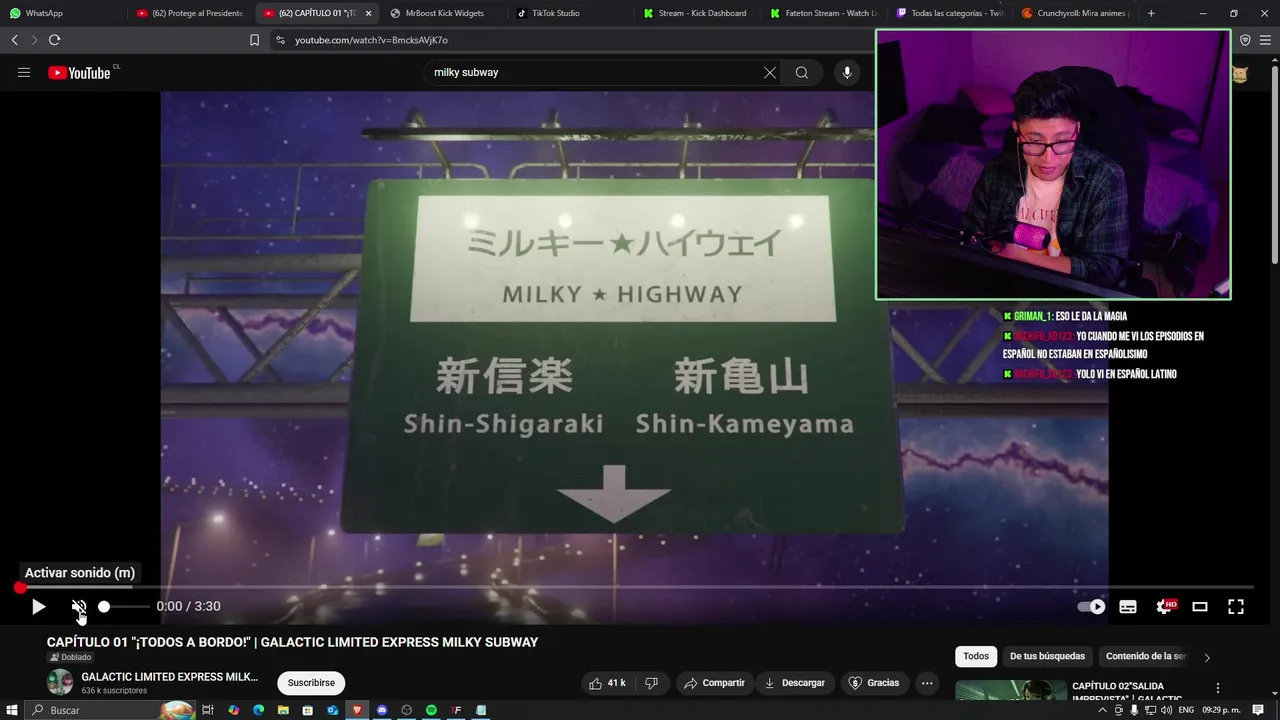Start voice search with microphone icon

847,72
